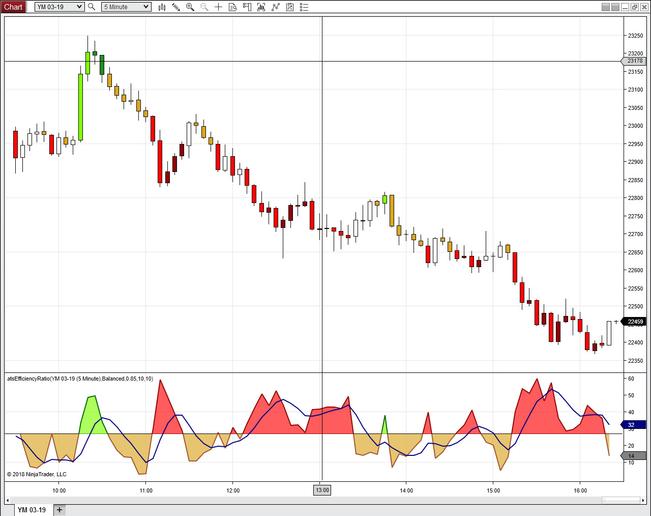
Task: Click the 13:00 time axis marker
Action: pos(322,491)
